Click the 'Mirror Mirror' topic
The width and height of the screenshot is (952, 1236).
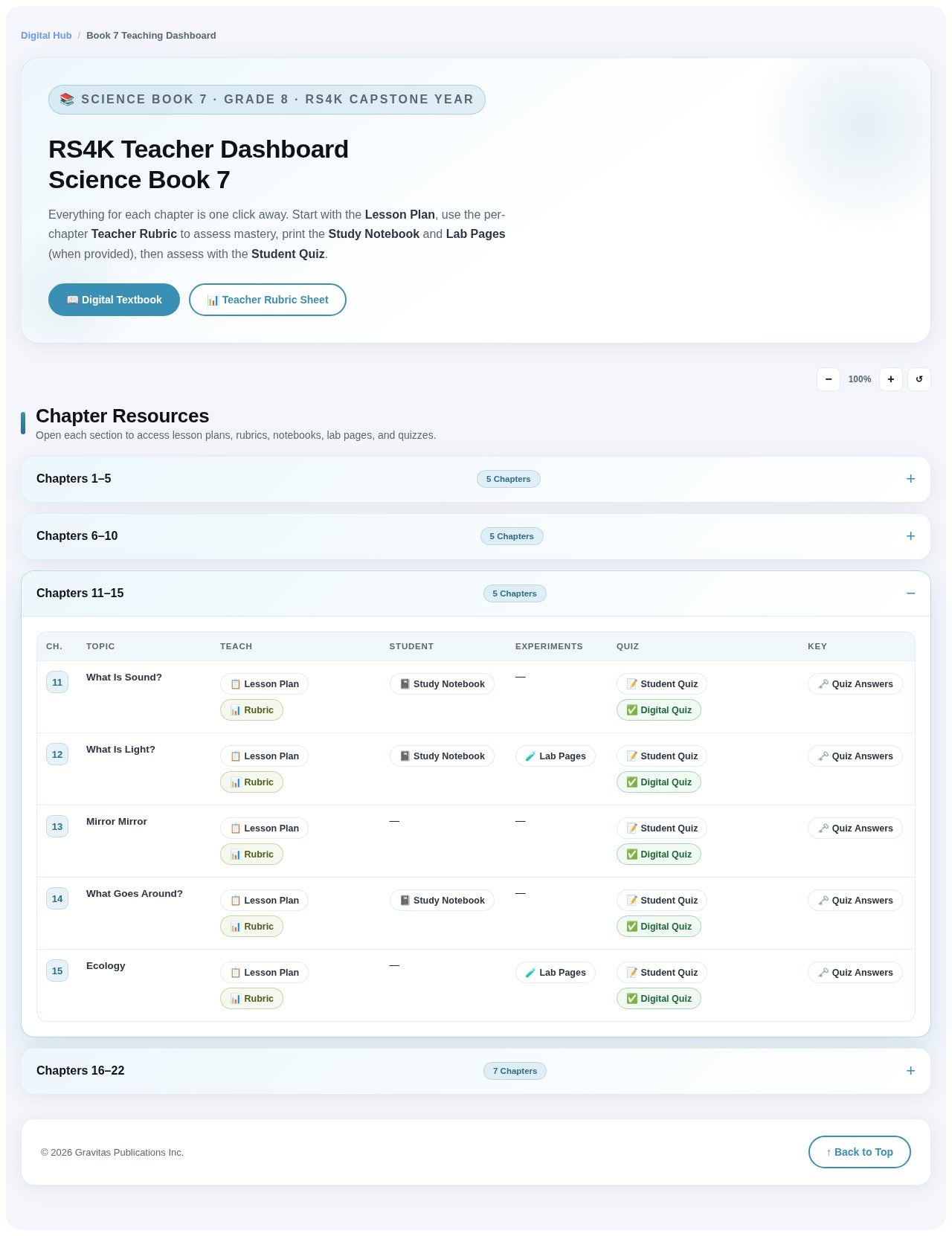[x=117, y=822]
